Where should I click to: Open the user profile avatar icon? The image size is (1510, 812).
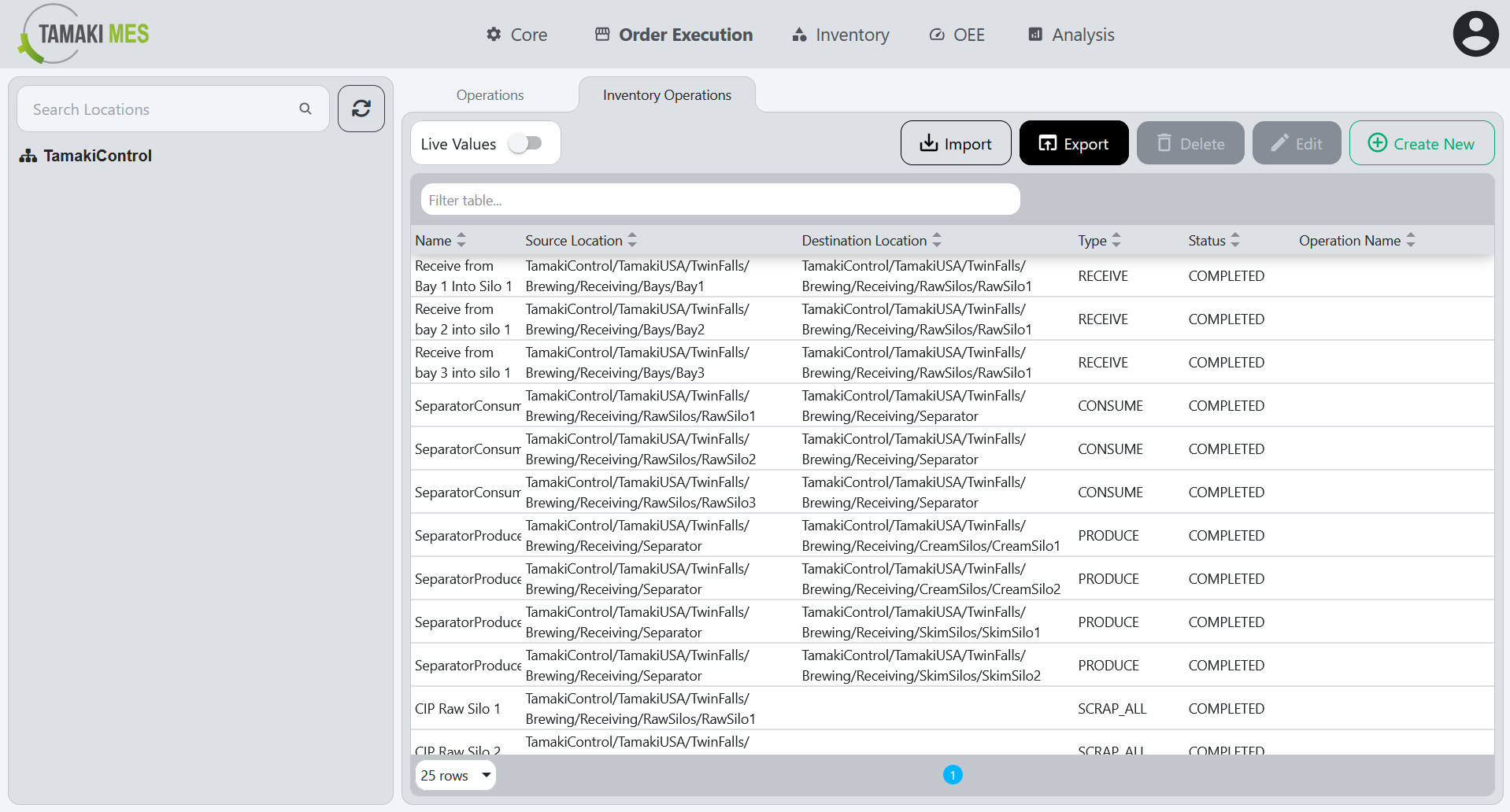click(1475, 33)
